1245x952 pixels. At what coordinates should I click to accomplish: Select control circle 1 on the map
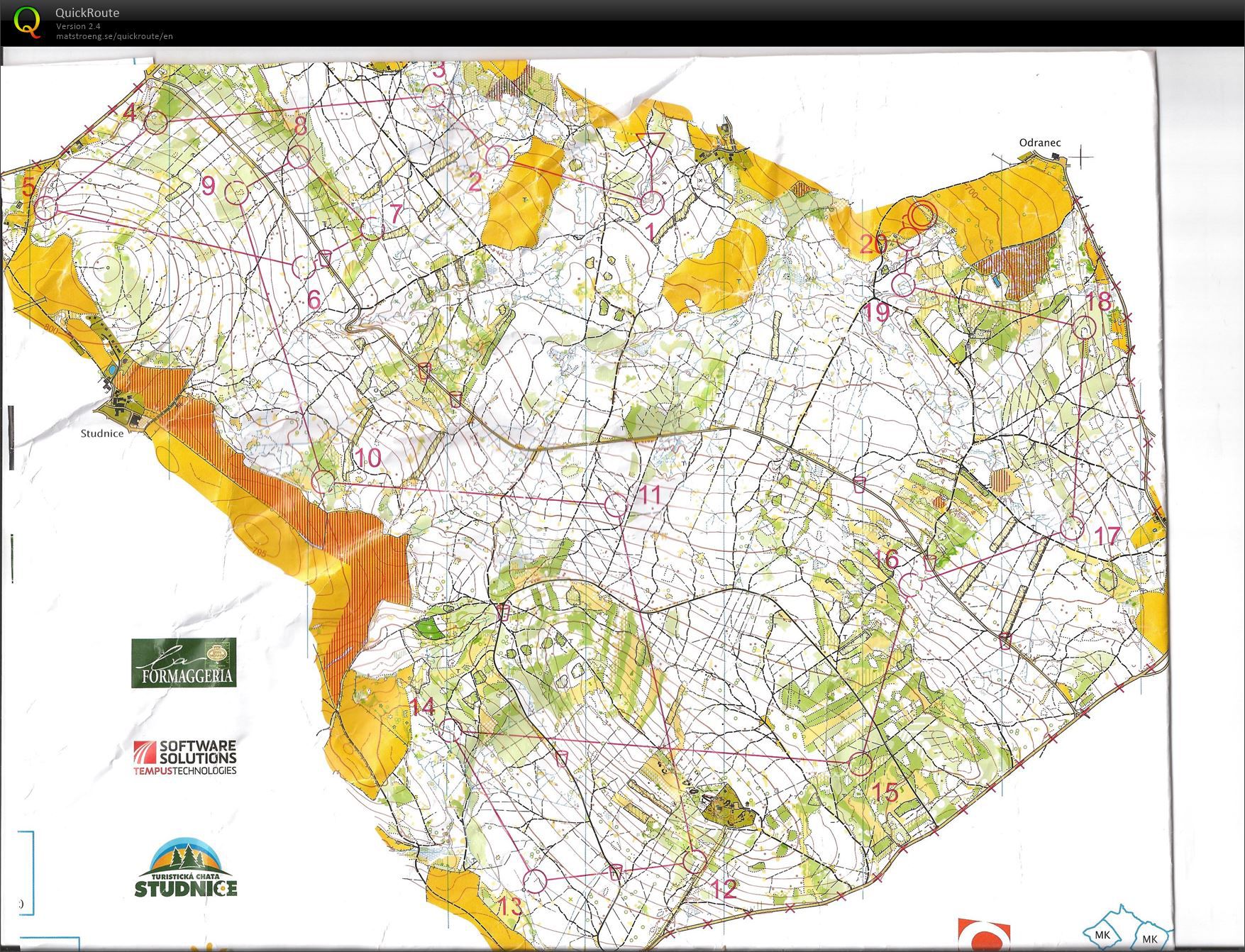(x=651, y=203)
